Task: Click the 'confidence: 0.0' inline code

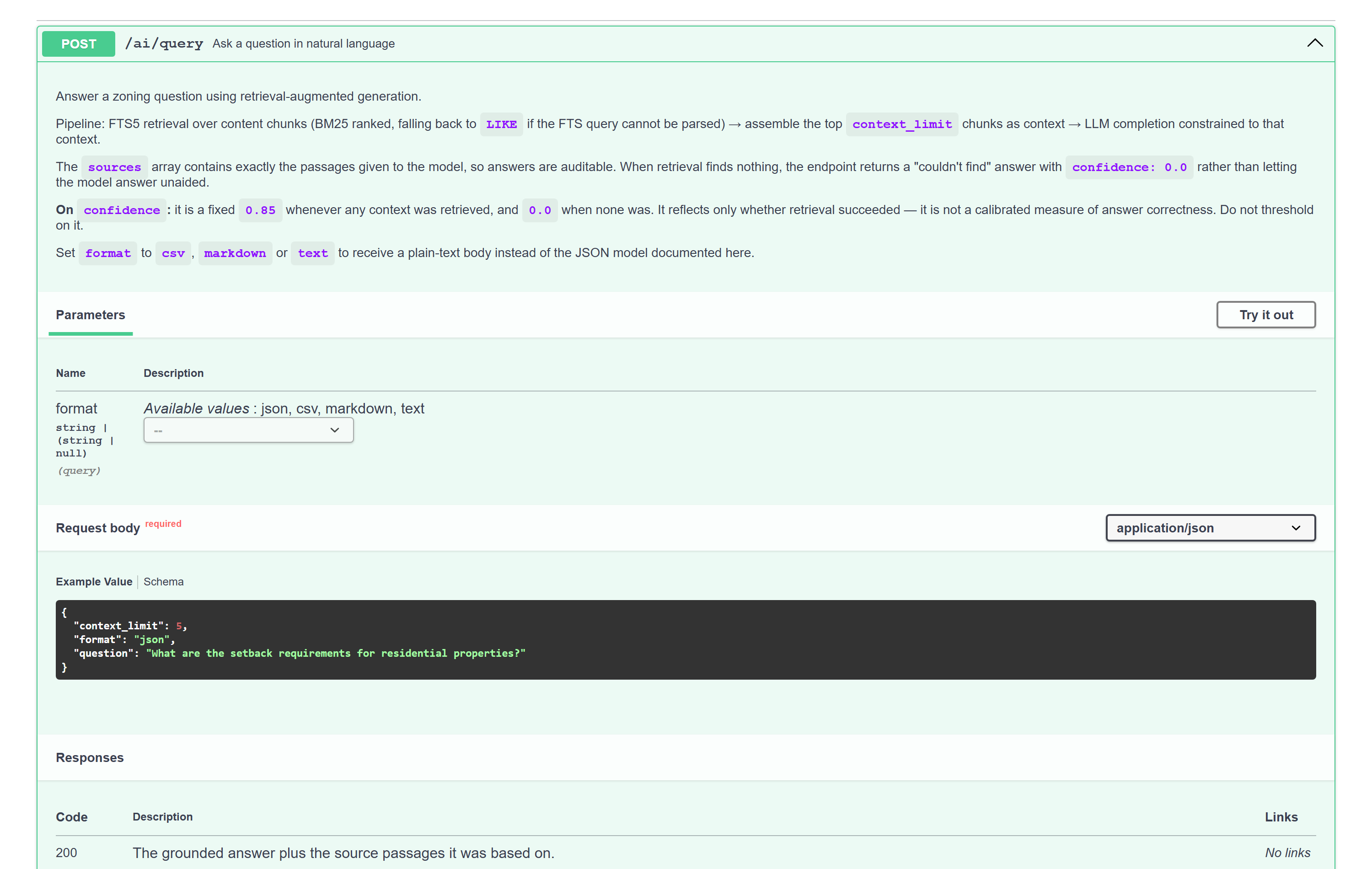Action: tap(1129, 167)
